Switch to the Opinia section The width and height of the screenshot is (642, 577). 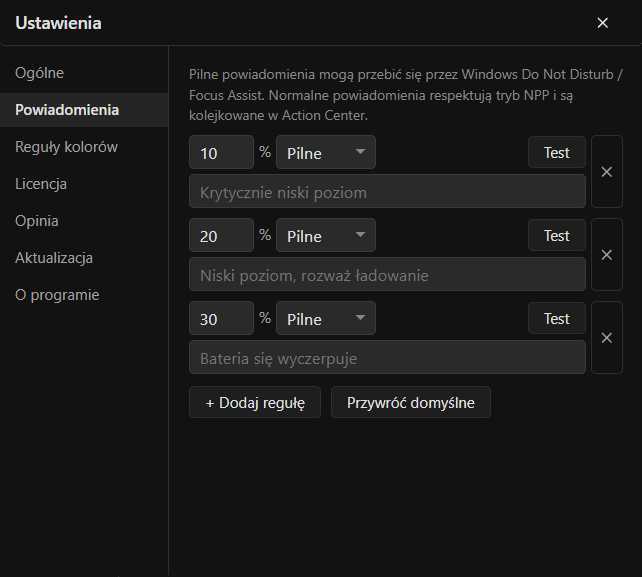coord(84,221)
